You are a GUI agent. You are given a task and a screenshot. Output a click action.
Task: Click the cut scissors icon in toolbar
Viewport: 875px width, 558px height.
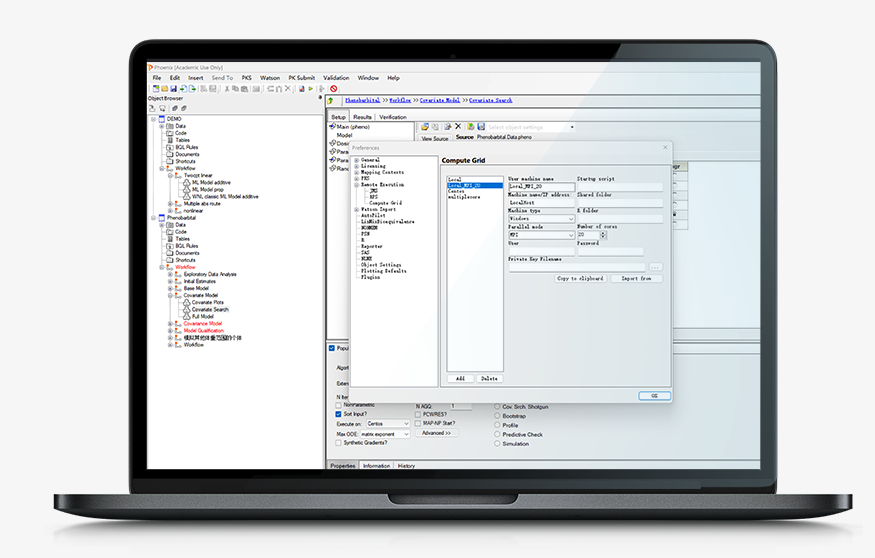227,89
